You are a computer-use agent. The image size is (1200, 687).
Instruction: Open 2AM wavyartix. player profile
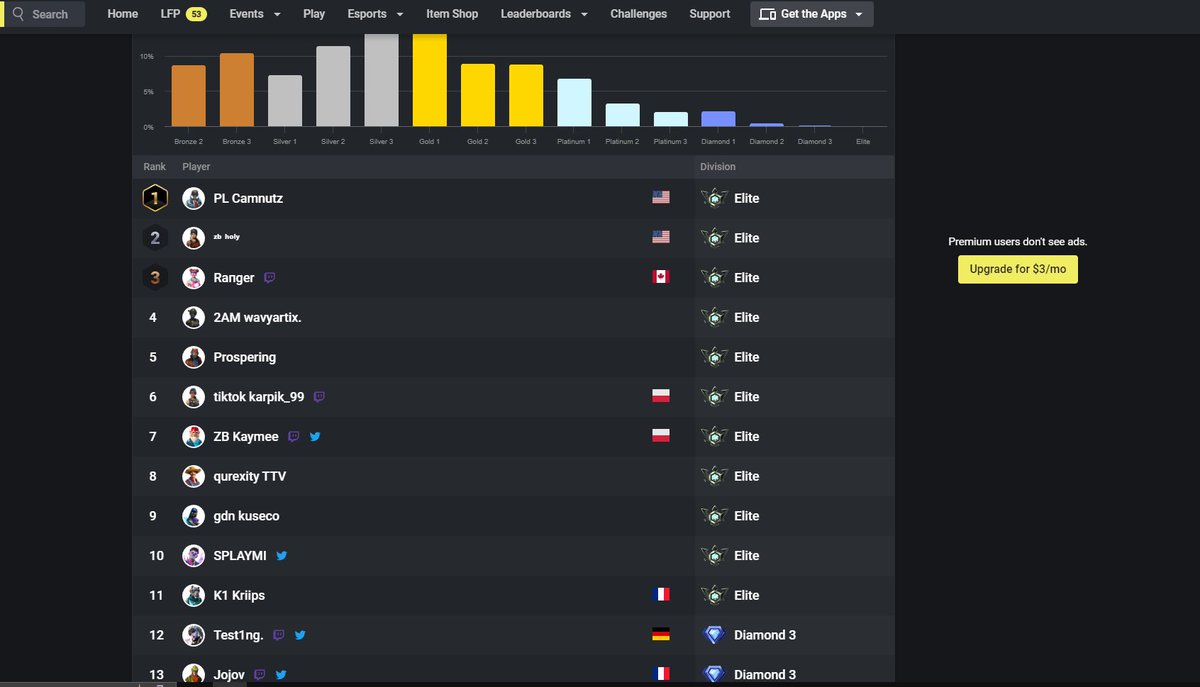[x=257, y=317]
